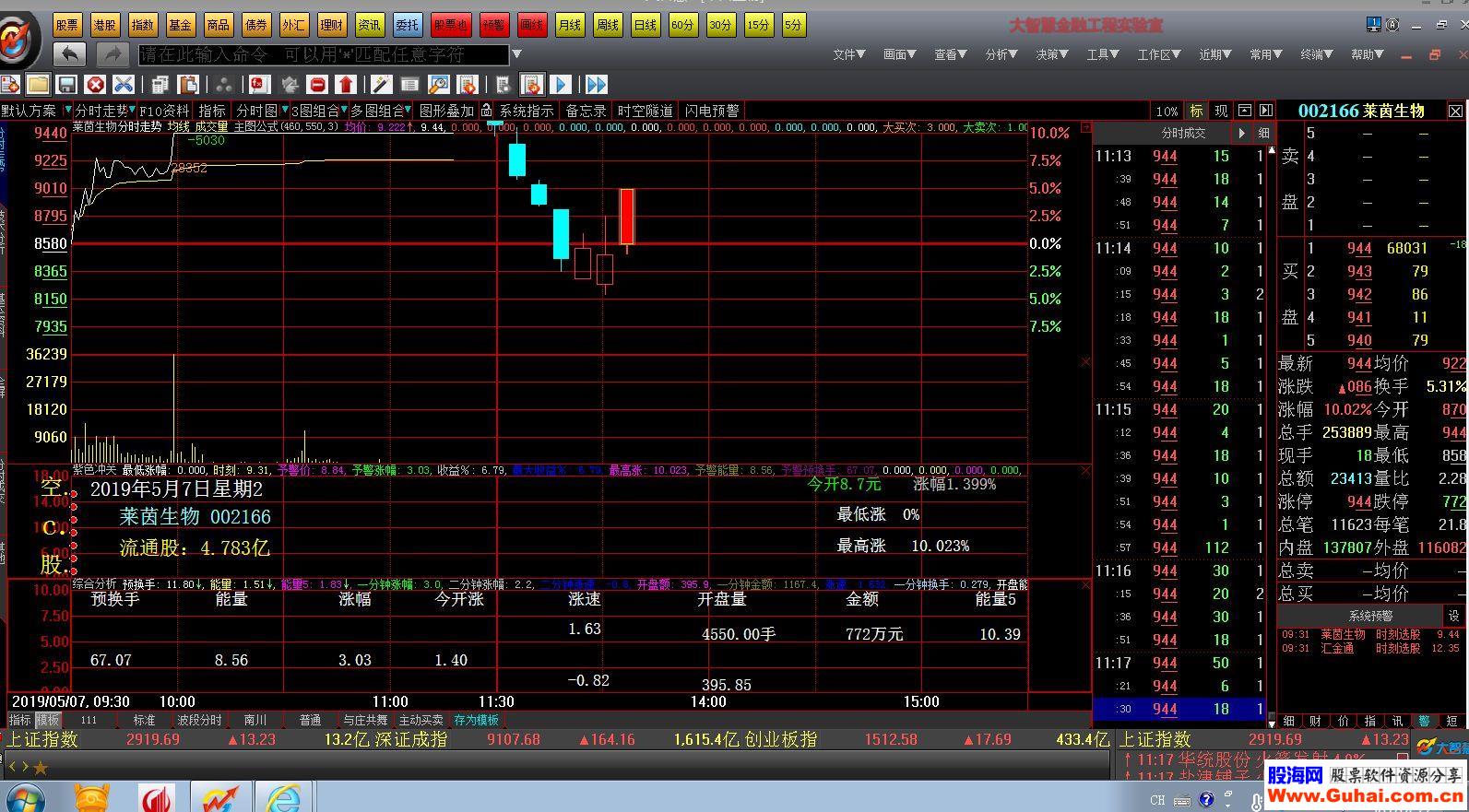Click the clipboard paste icon
The width and height of the screenshot is (1469, 812).
tap(188, 85)
